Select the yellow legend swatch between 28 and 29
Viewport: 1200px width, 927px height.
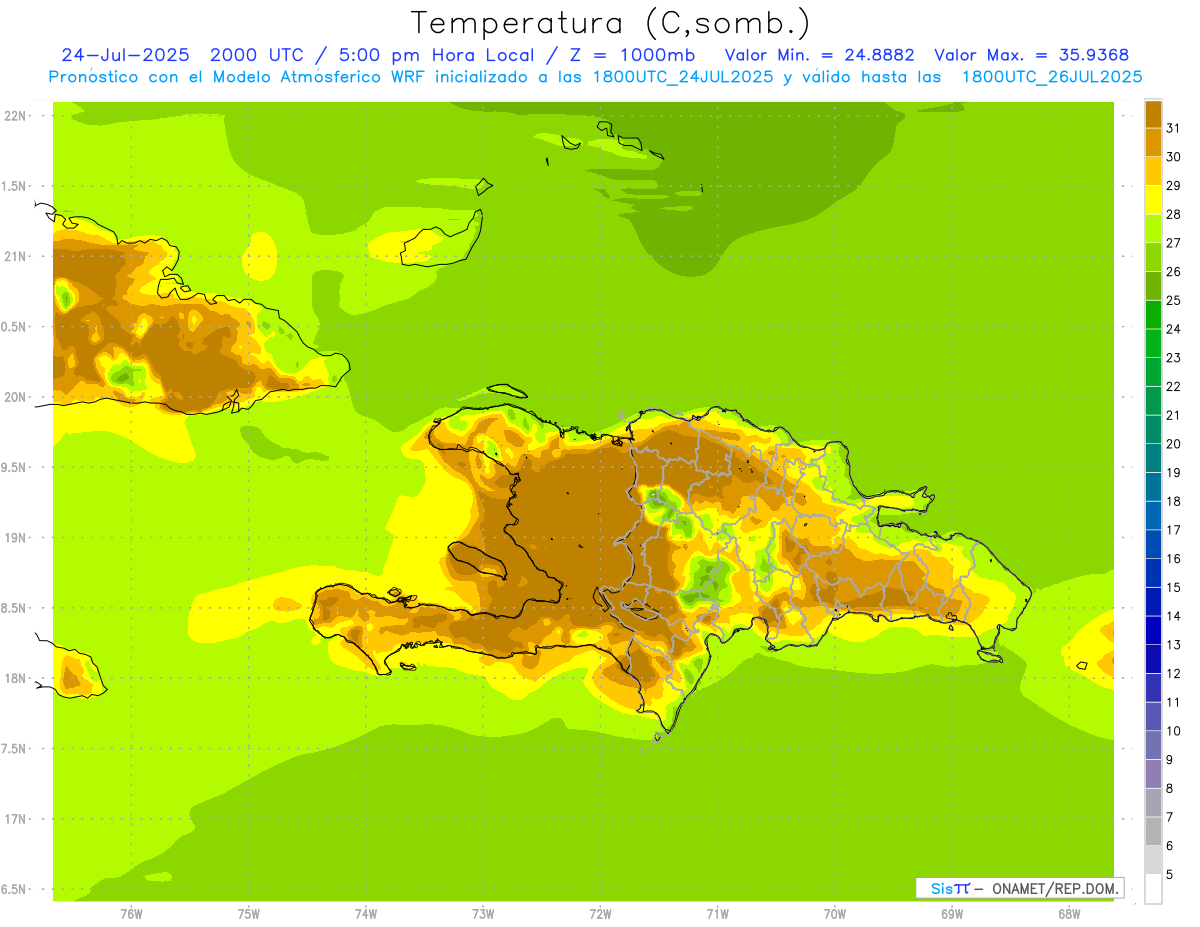(1153, 200)
